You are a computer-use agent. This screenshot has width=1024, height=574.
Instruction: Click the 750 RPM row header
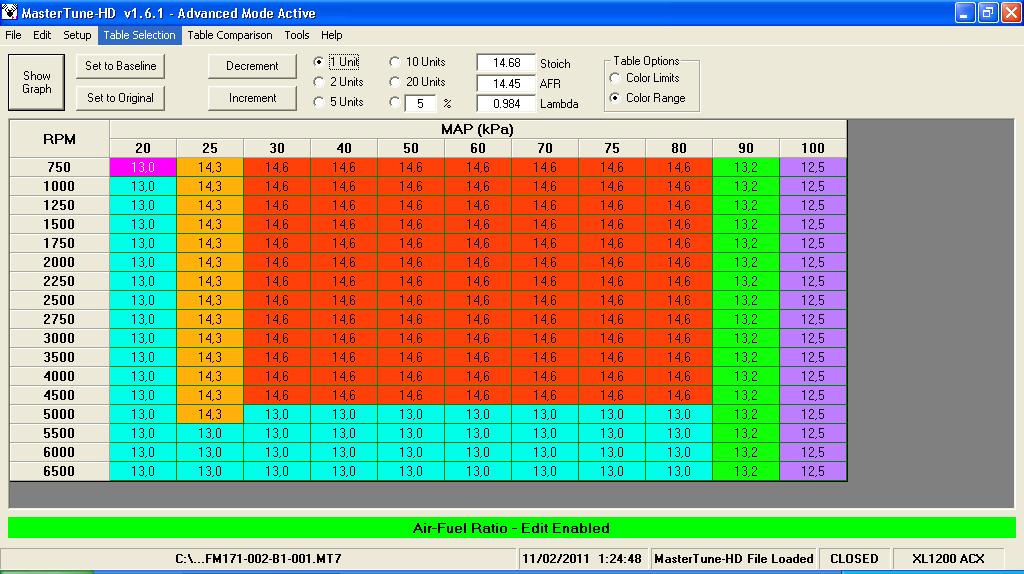pos(59,167)
